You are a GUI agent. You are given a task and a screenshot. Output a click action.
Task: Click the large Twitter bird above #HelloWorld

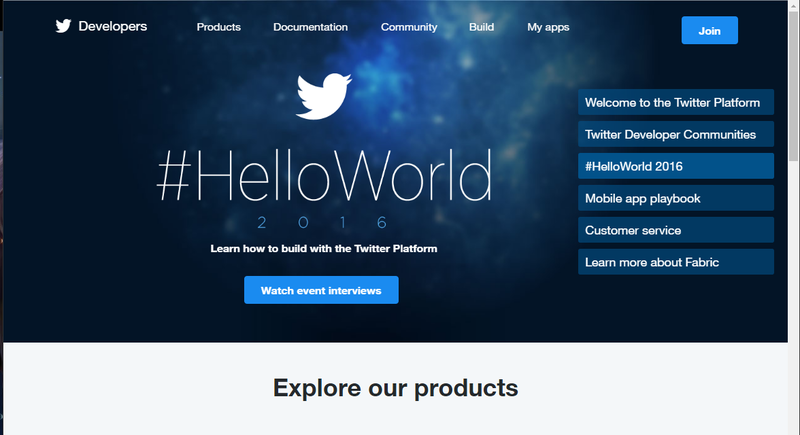(323, 96)
